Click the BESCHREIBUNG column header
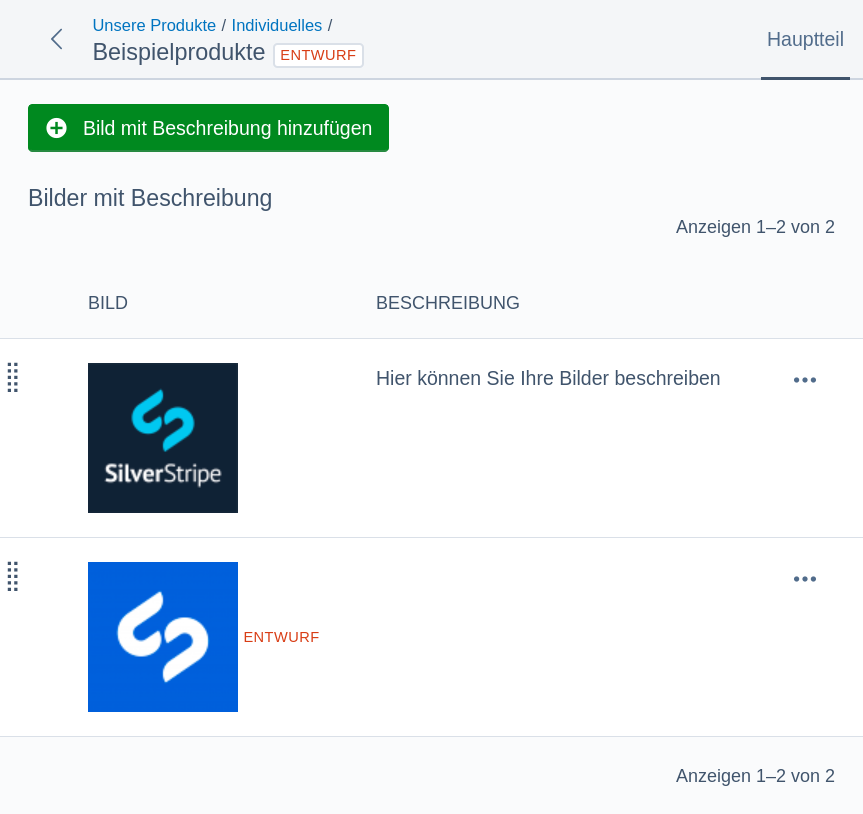863x814 pixels. (447, 303)
